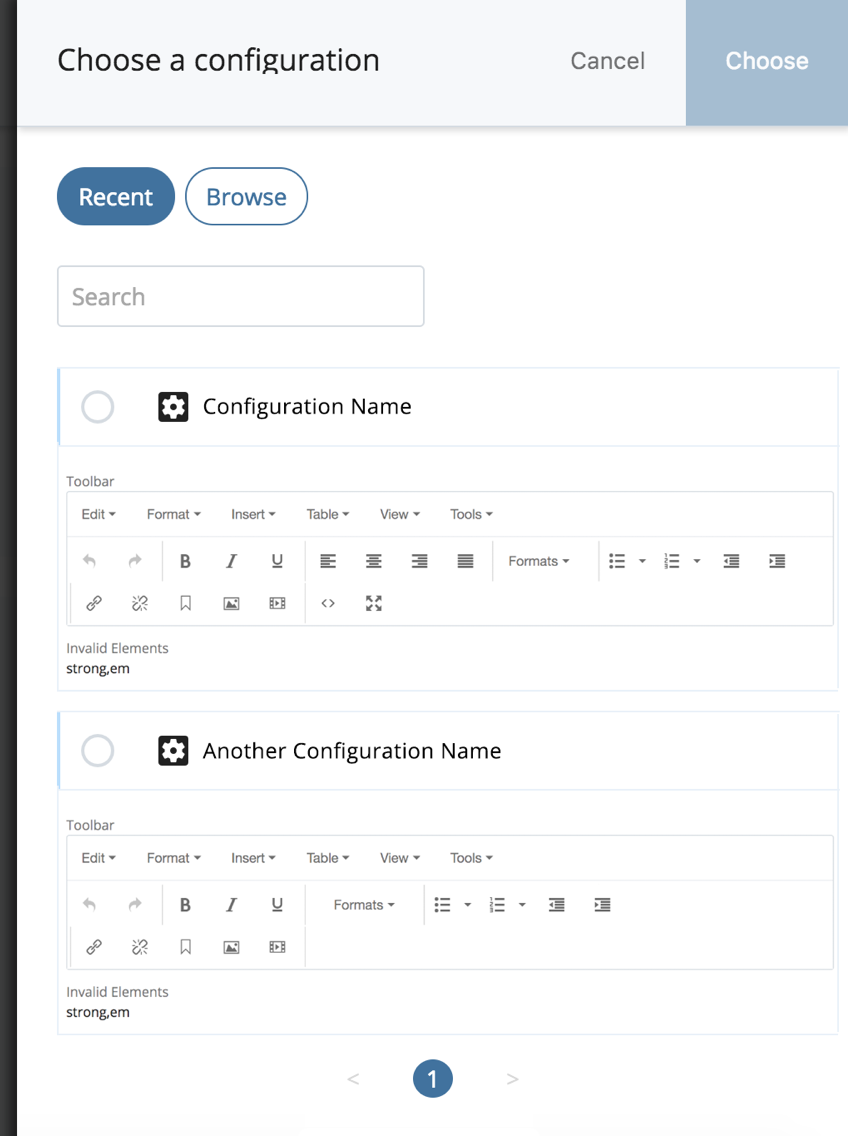
Task: Expand numbered list arrow in Configuration Name toolbar
Action: coord(697,561)
